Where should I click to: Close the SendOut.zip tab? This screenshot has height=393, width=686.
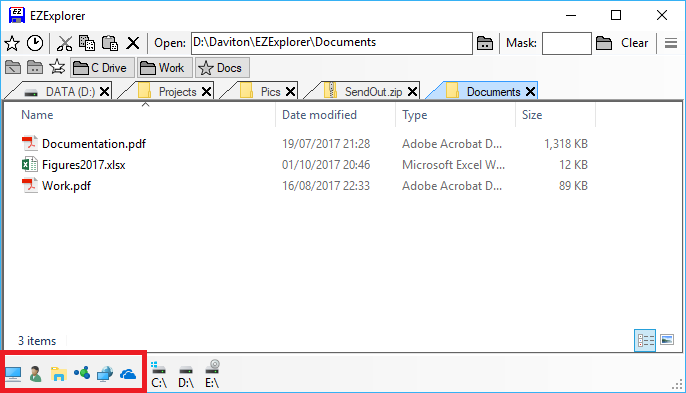[x=413, y=91]
